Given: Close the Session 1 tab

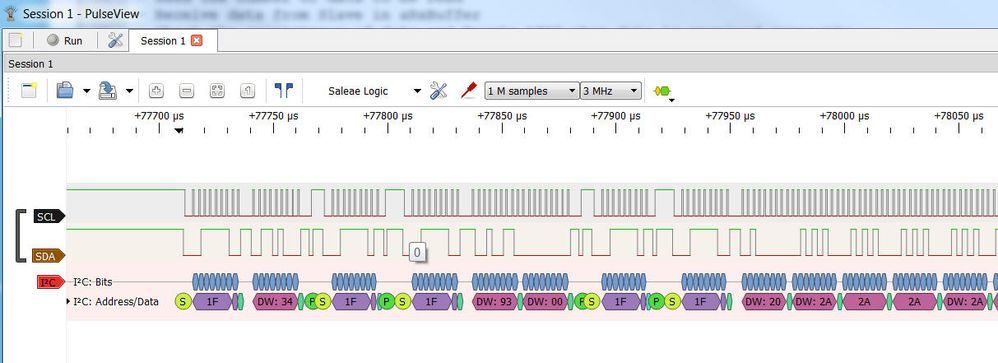Looking at the screenshot, I should [197, 41].
